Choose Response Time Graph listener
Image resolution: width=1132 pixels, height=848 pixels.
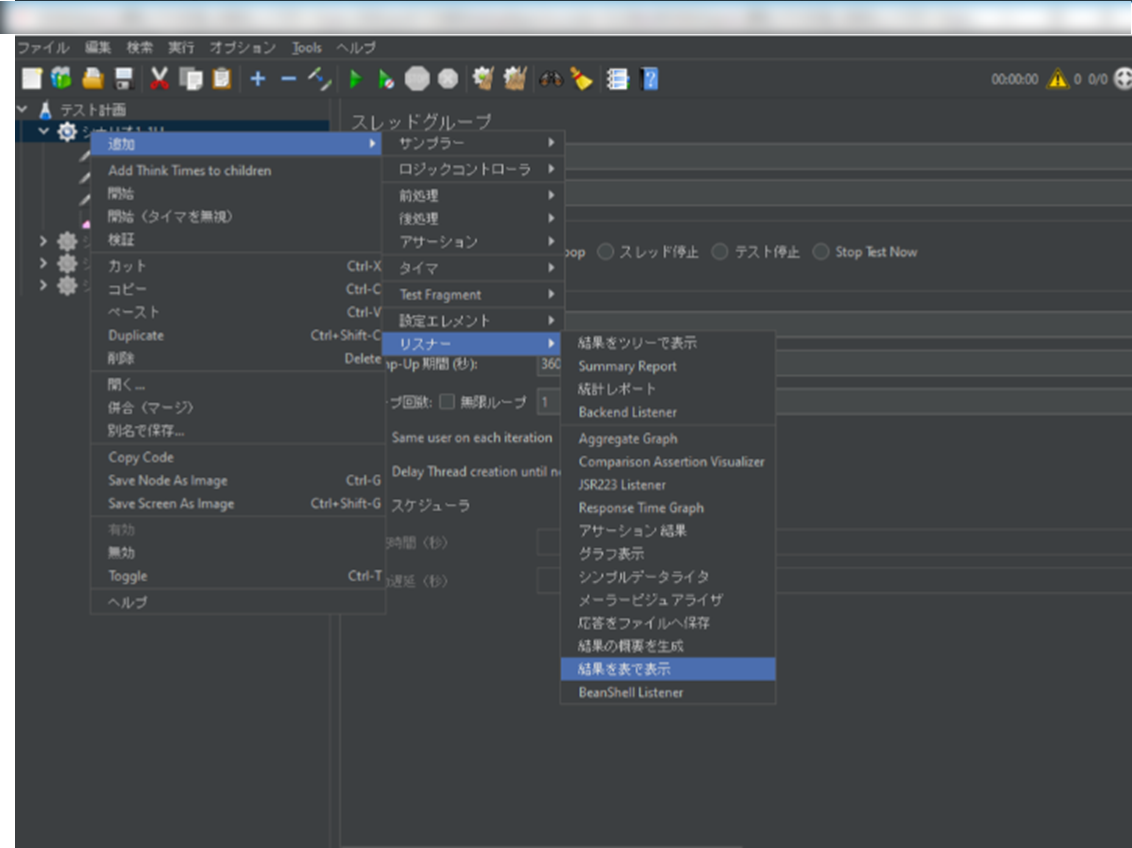(x=668, y=508)
